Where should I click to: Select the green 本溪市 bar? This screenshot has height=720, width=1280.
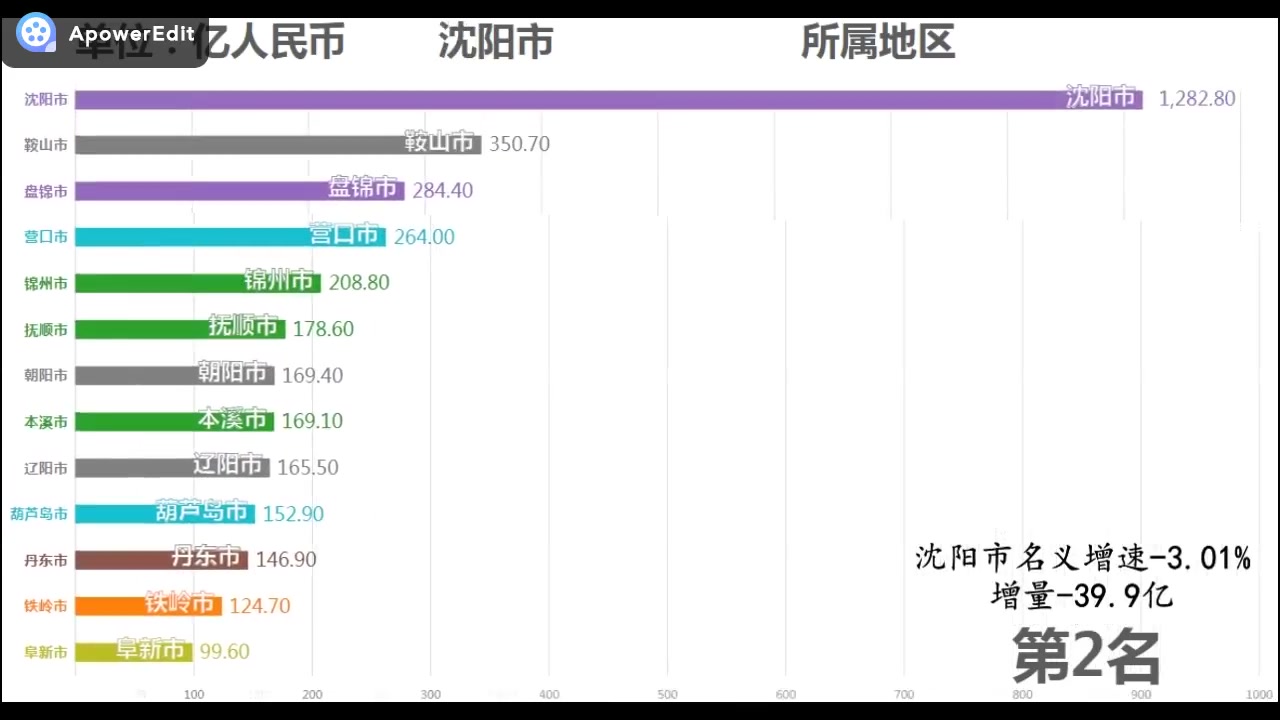tap(175, 421)
